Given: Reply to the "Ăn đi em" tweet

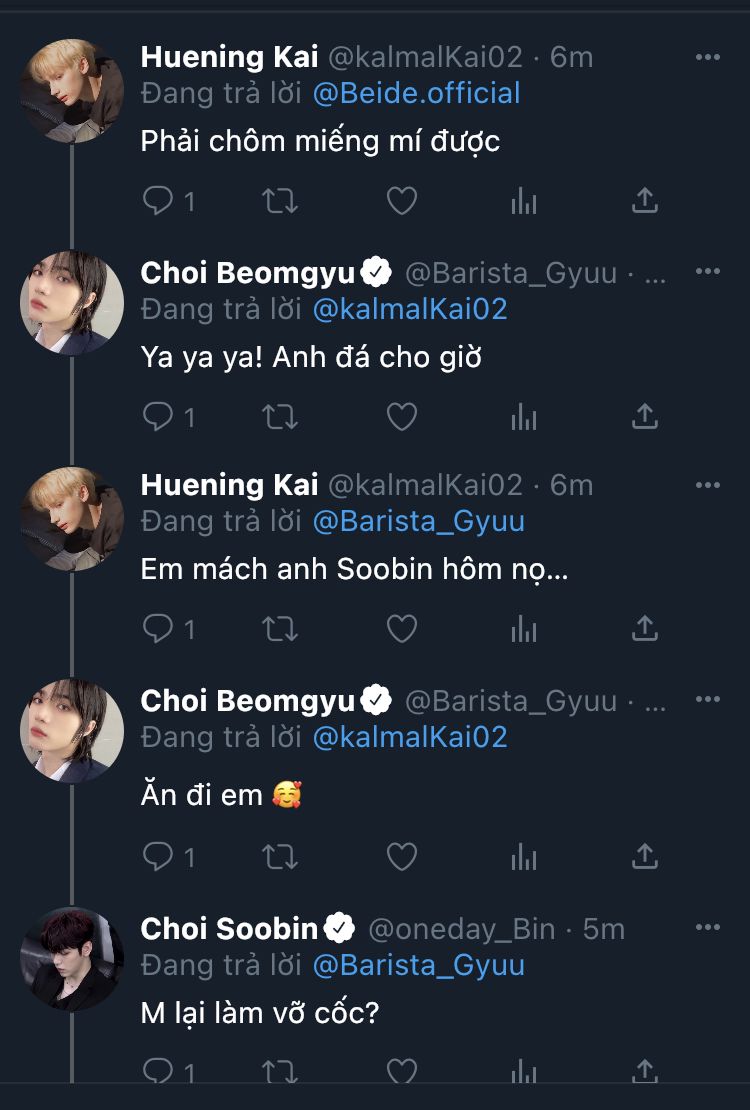Looking at the screenshot, I should pyautogui.click(x=159, y=856).
